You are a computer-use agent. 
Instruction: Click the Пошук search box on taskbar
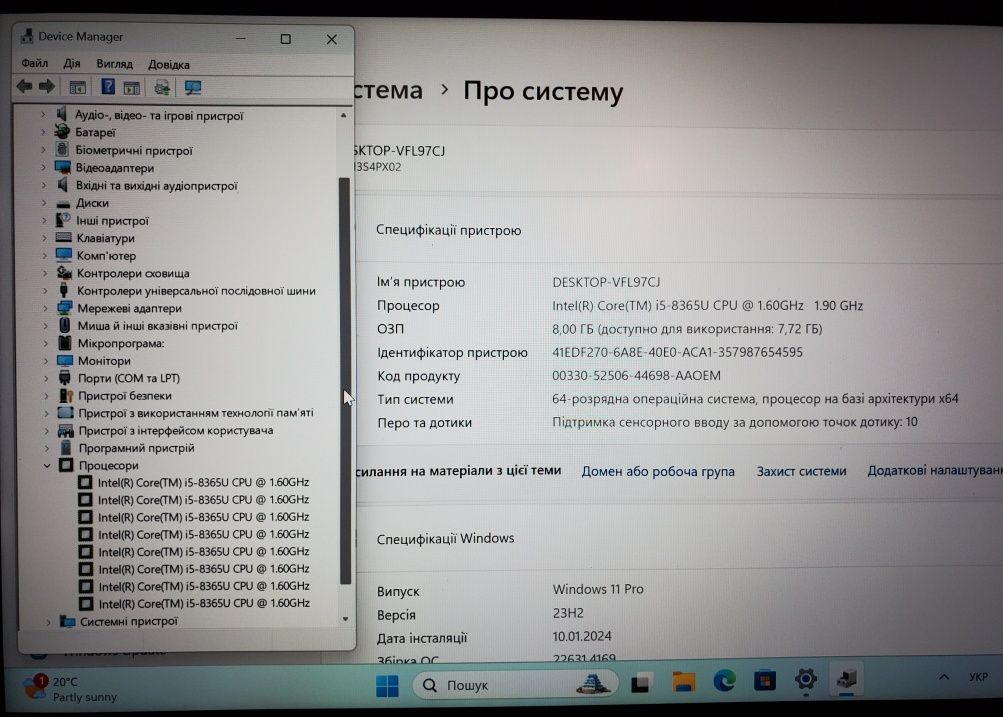(x=516, y=685)
